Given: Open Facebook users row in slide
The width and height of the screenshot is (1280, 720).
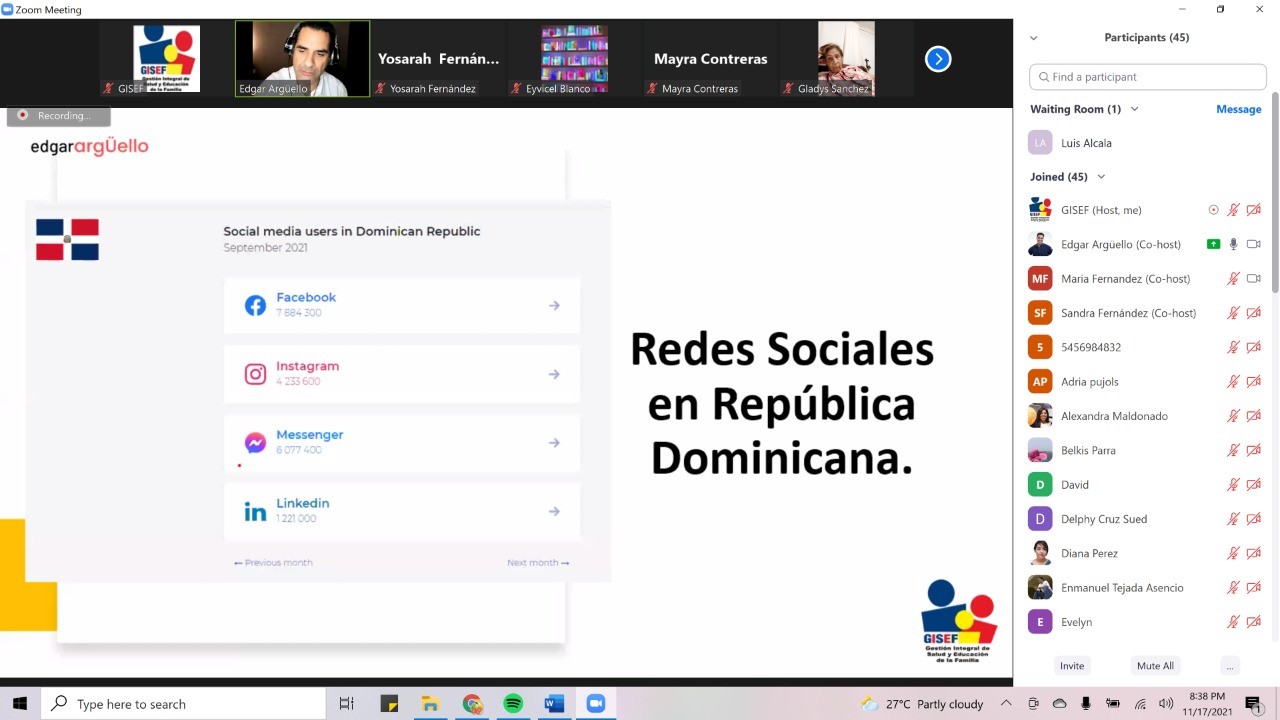Looking at the screenshot, I should pos(402,305).
